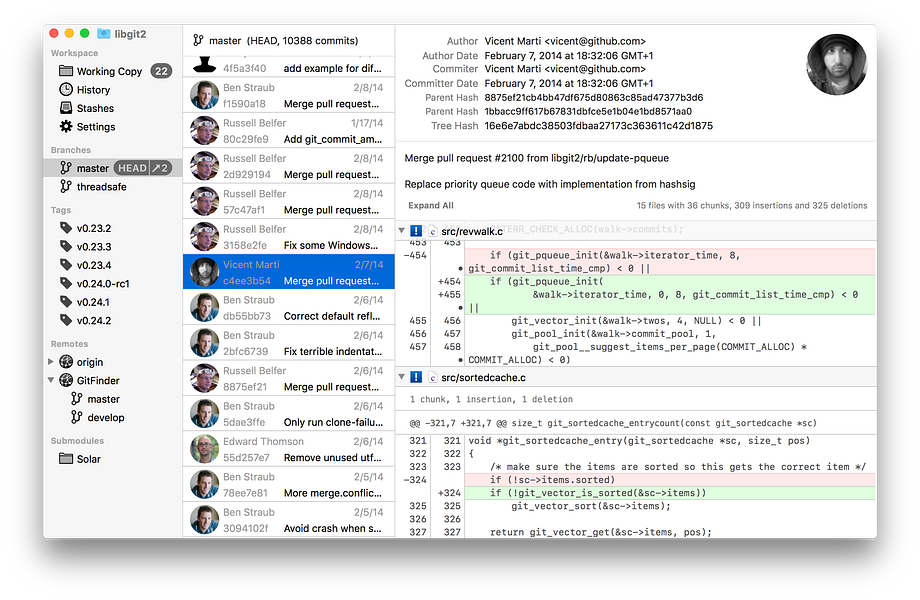The height and width of the screenshot is (600, 920).
Task: Select commit 80c29fe9 Add git_commit_am...
Action: click(289, 131)
